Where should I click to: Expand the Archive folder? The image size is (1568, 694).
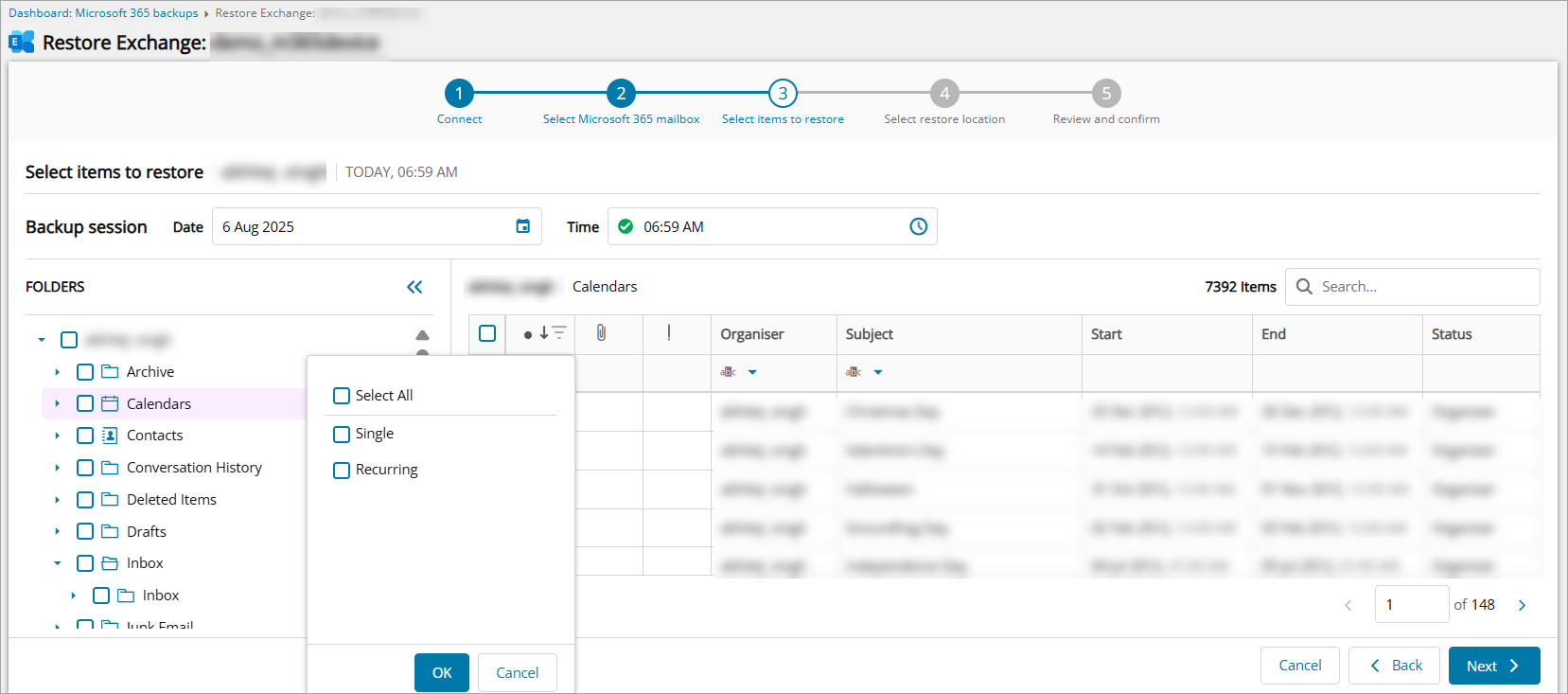tap(58, 372)
